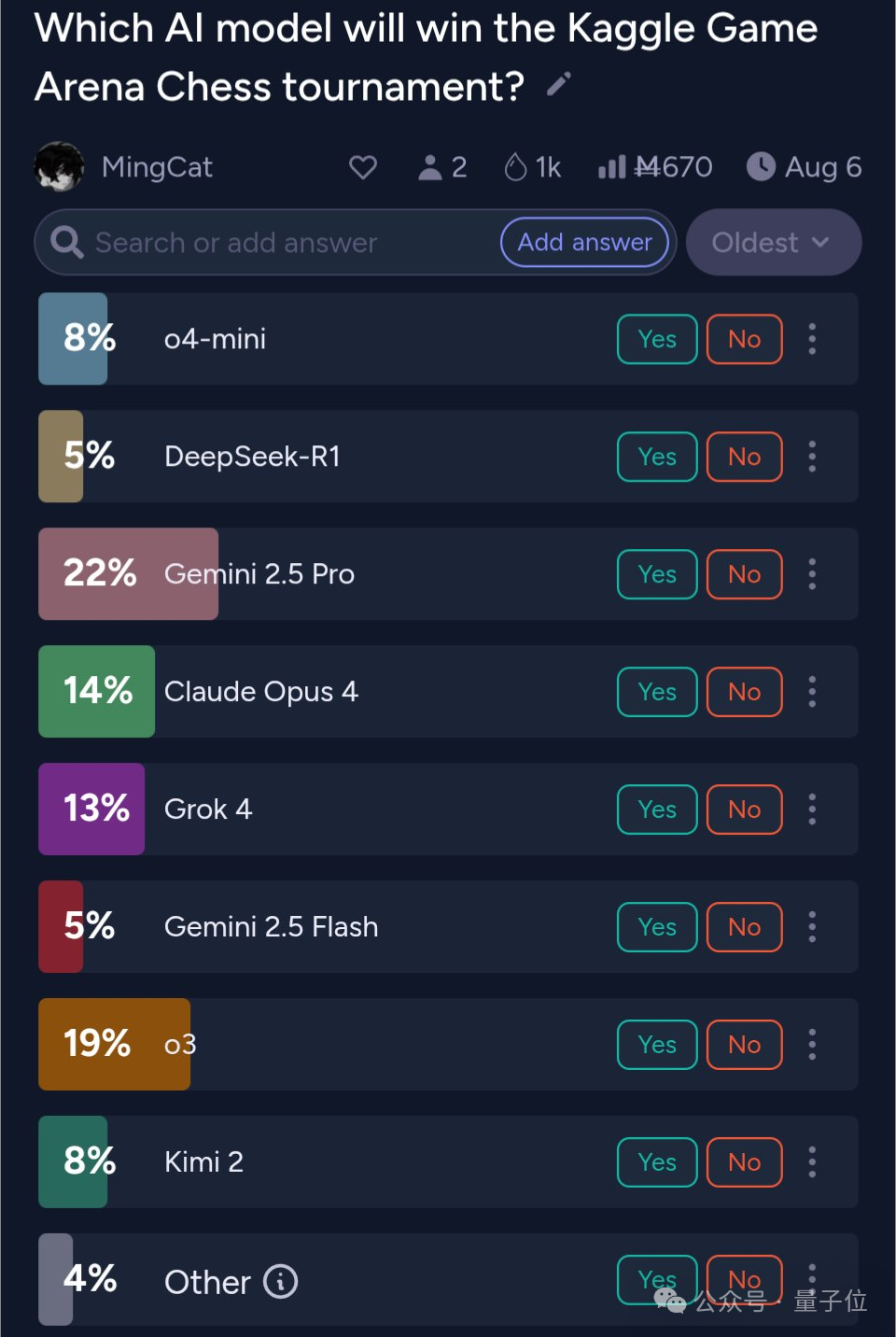Open MingCat's profile avatar

click(x=59, y=167)
